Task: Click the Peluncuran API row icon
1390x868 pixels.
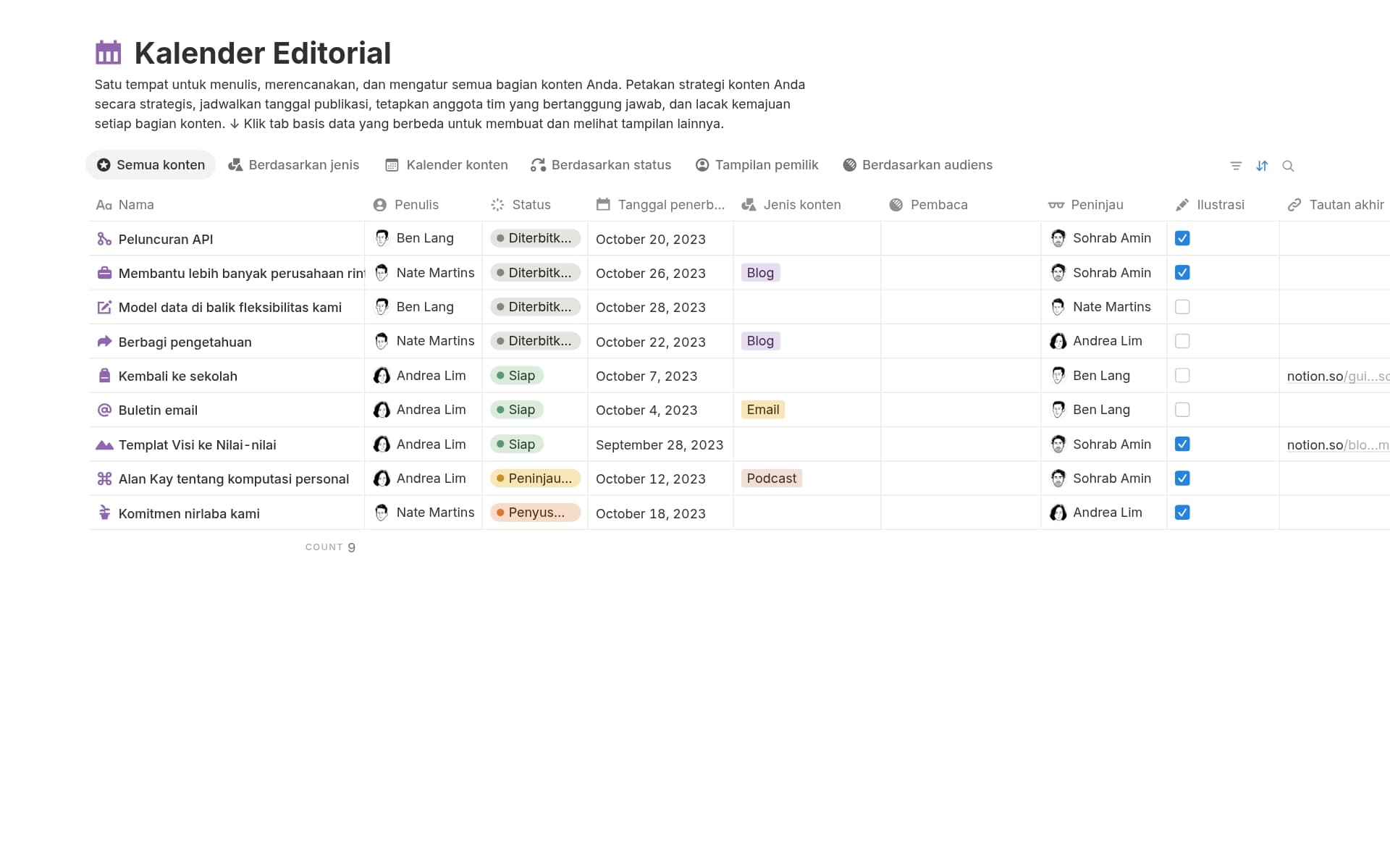Action: (104, 239)
